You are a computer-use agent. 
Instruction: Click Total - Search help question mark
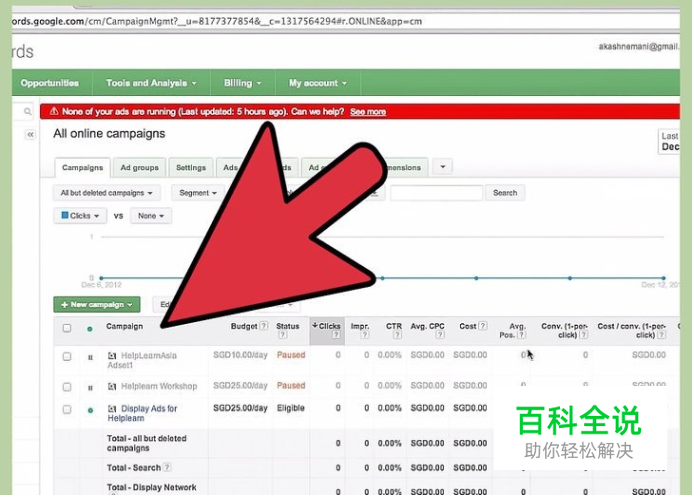pos(167,467)
